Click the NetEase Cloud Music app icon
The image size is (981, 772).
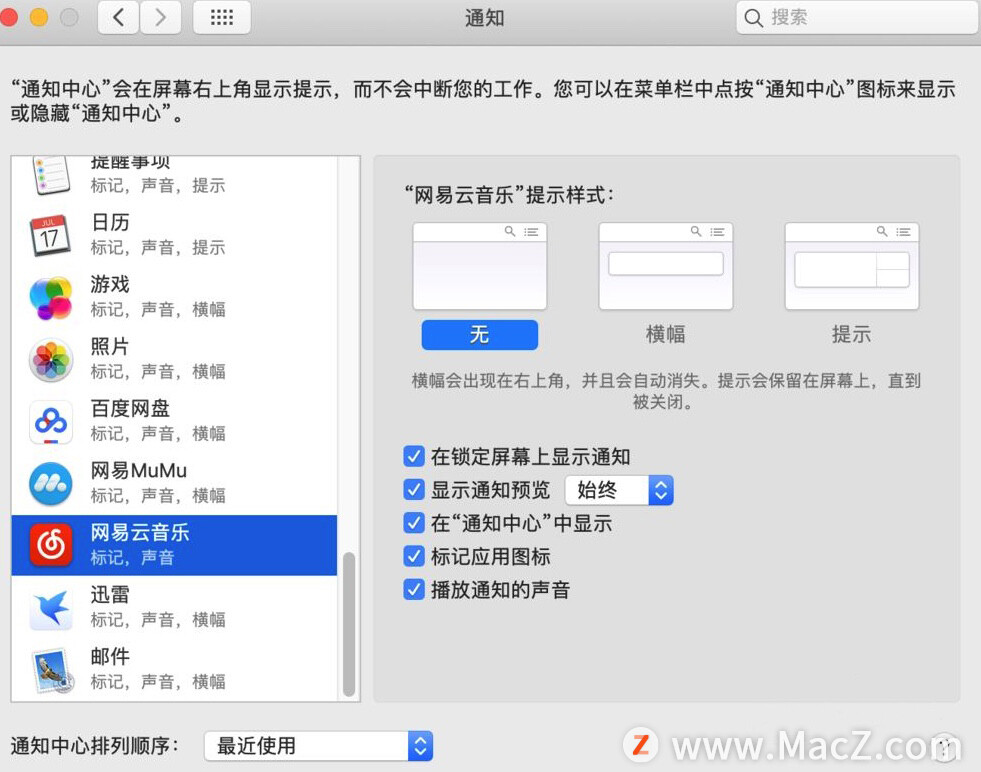pos(51,546)
